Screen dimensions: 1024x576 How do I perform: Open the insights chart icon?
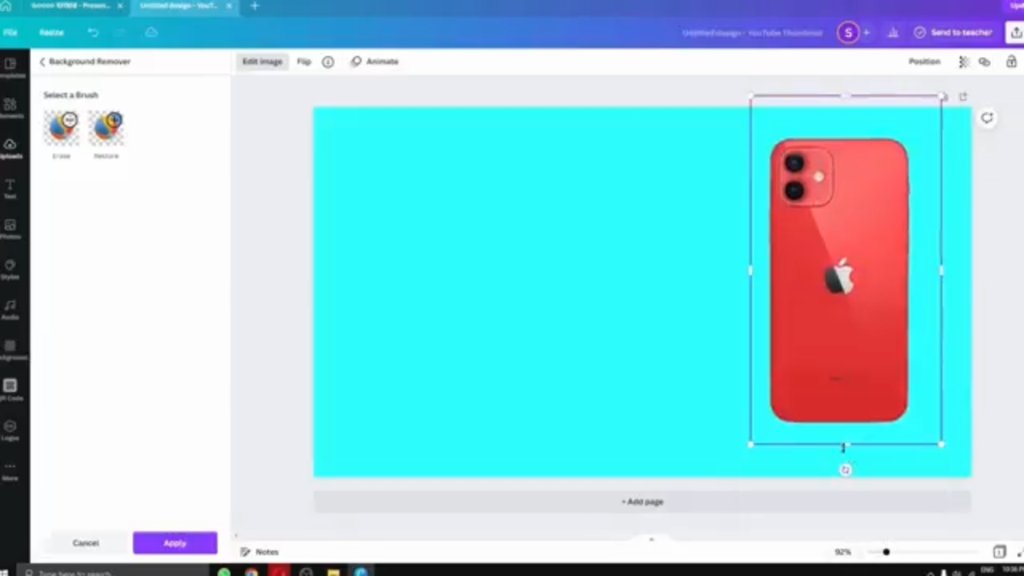click(893, 32)
